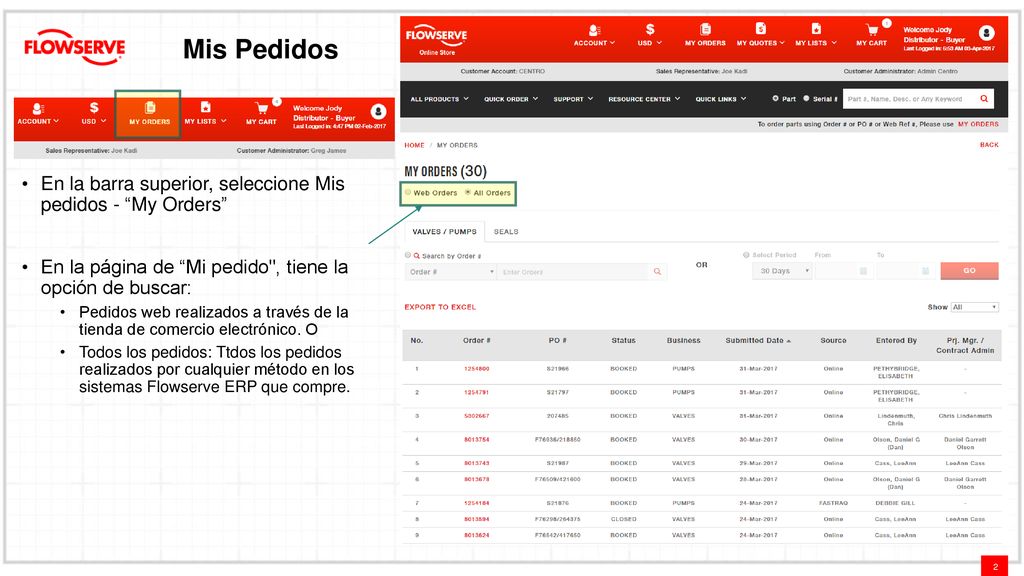Screen dimensions: 1024x576
Task: Switch to the Seals tab
Action: (506, 232)
